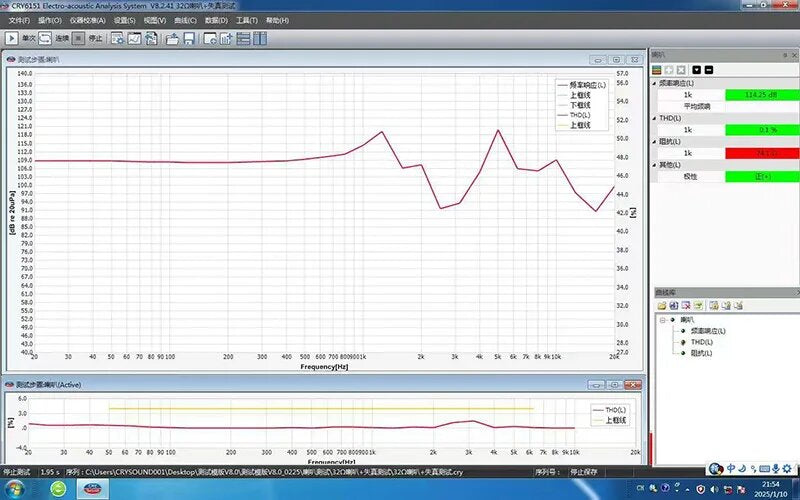Select the vertical column layout icon
This screenshot has width=800, height=500.
[260, 39]
